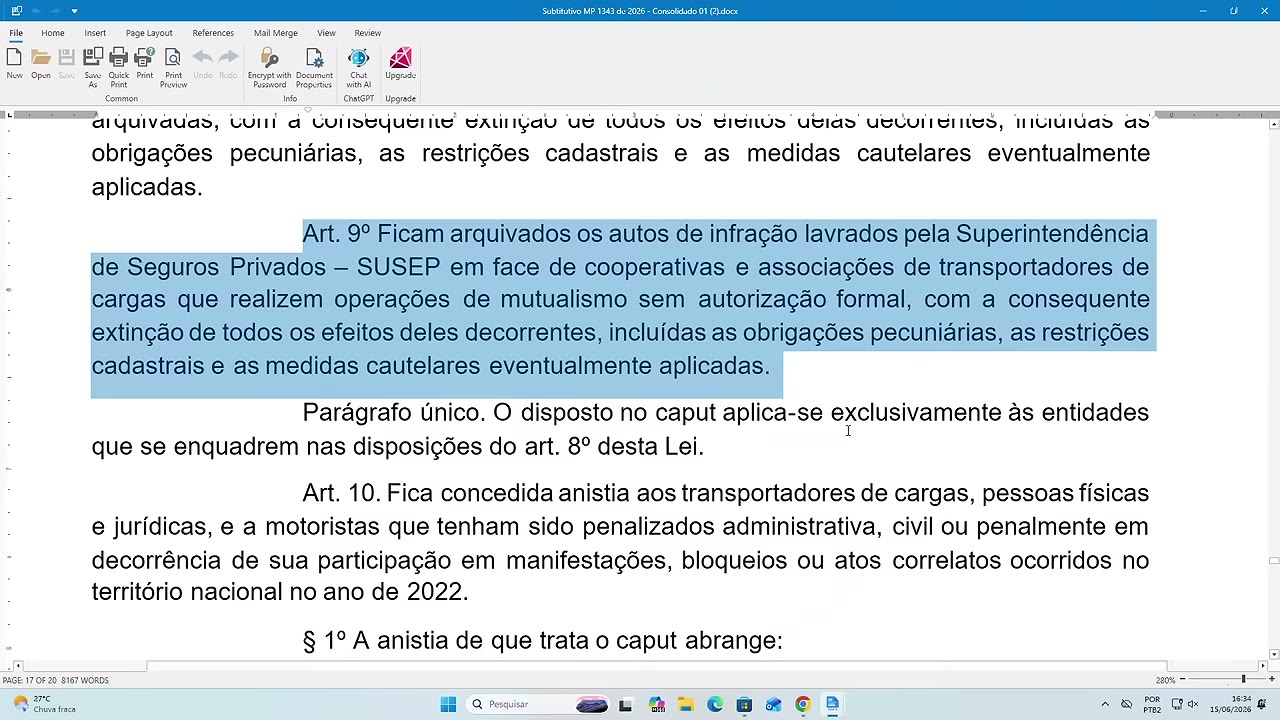Open Document Properties
Viewport: 1280px width, 720px height.
pos(314,67)
